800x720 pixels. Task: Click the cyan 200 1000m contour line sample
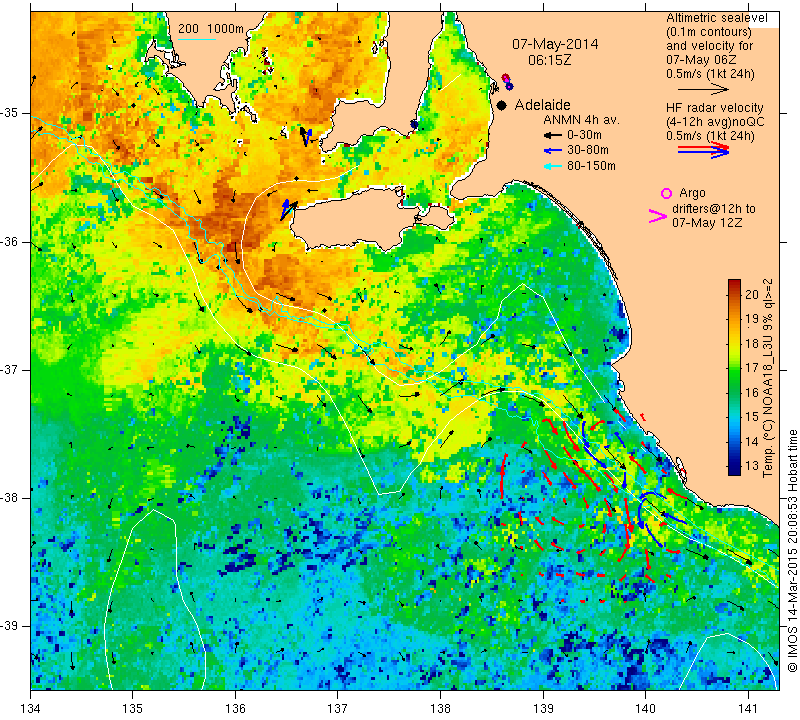197,39
